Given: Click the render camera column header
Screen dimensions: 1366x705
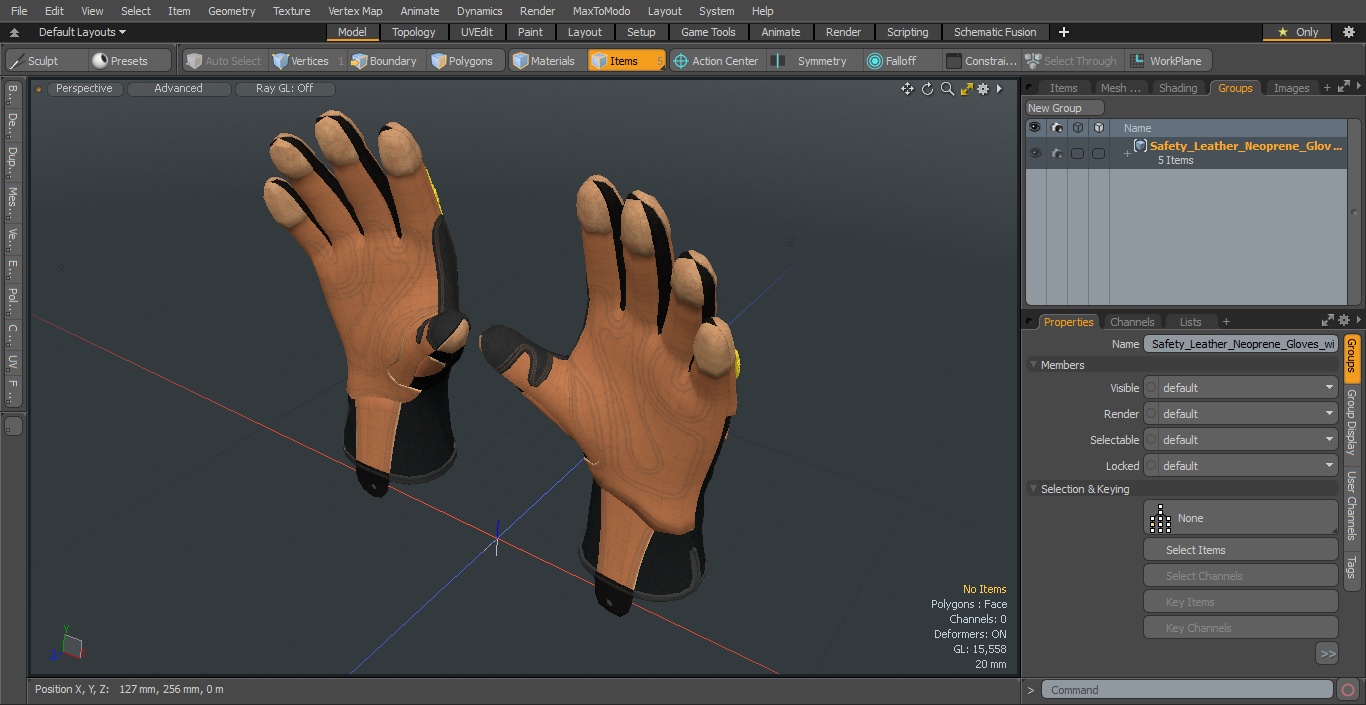Looking at the screenshot, I should click(1056, 128).
